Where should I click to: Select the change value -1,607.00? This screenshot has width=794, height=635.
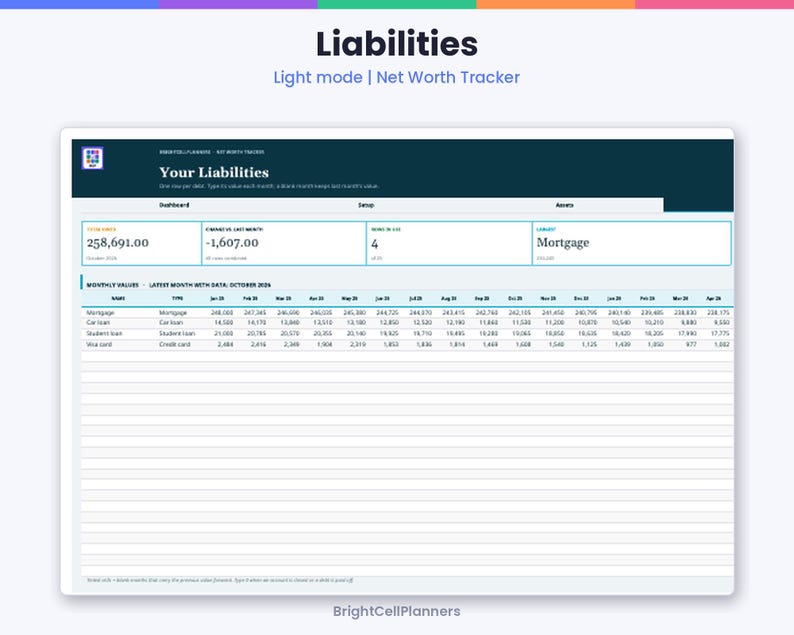[232, 243]
